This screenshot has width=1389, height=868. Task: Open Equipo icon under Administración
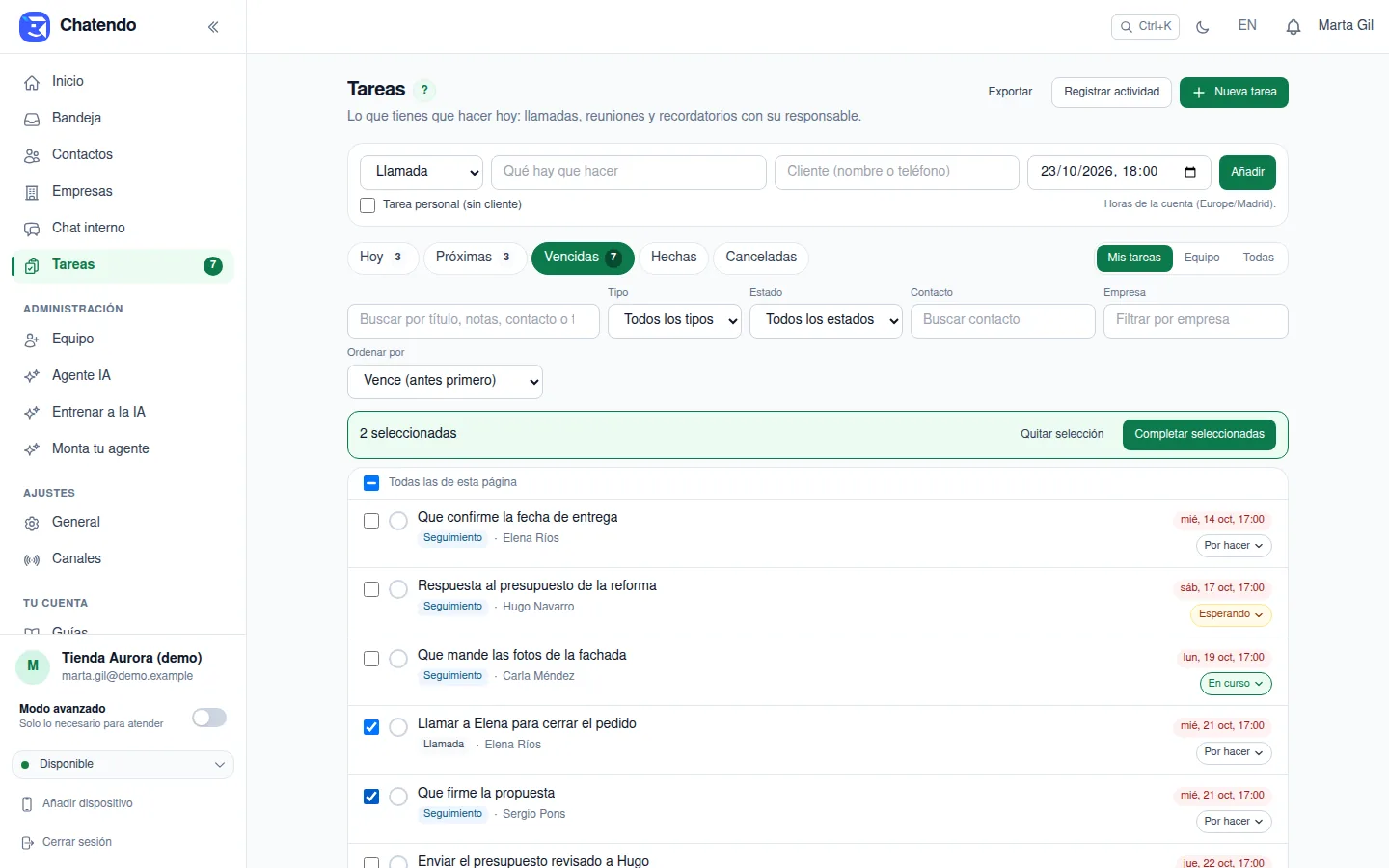pos(32,339)
